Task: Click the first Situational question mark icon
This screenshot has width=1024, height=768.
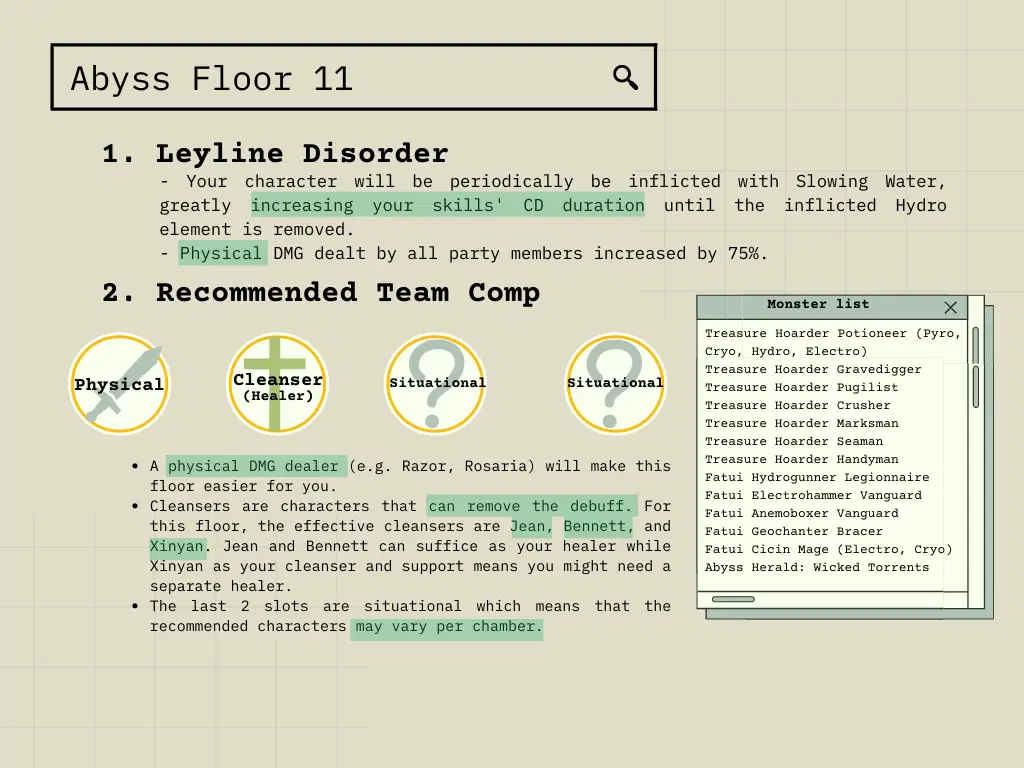Action: (436, 384)
